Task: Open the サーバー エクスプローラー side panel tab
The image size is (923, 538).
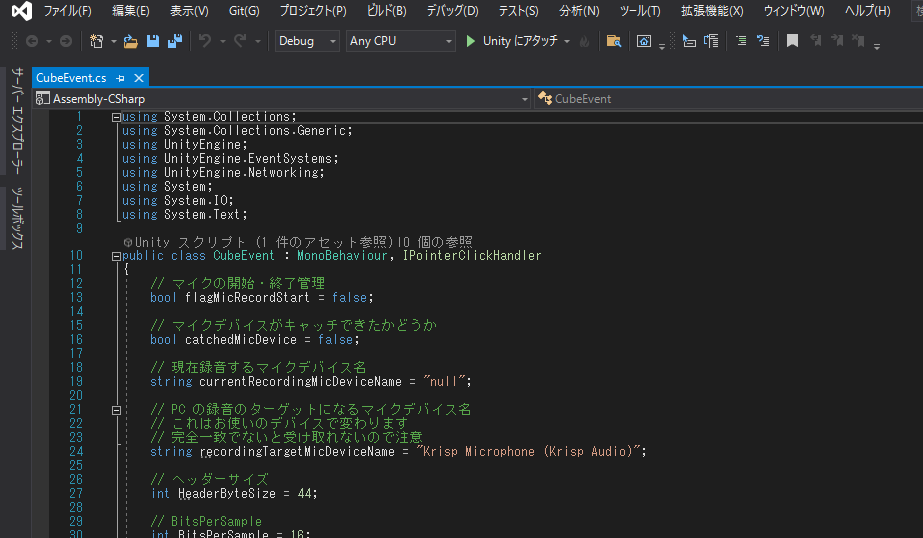Action: [x=17, y=121]
